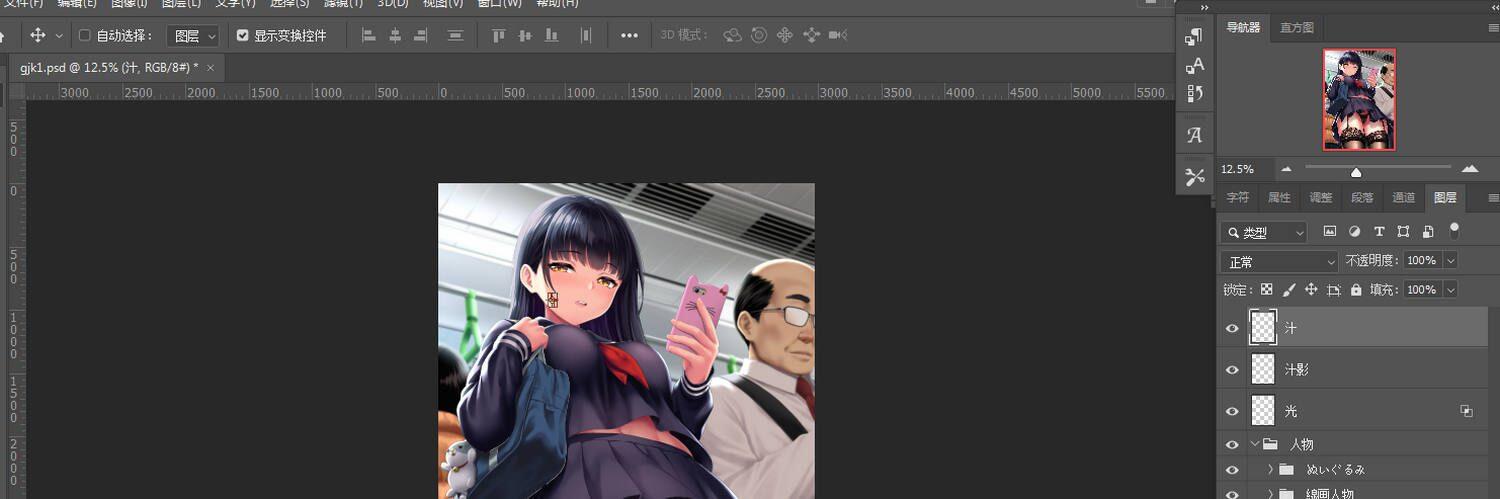Open the 不透明度 opacity slider arrow
Viewport: 1500px width, 499px height.
pos(1450,260)
